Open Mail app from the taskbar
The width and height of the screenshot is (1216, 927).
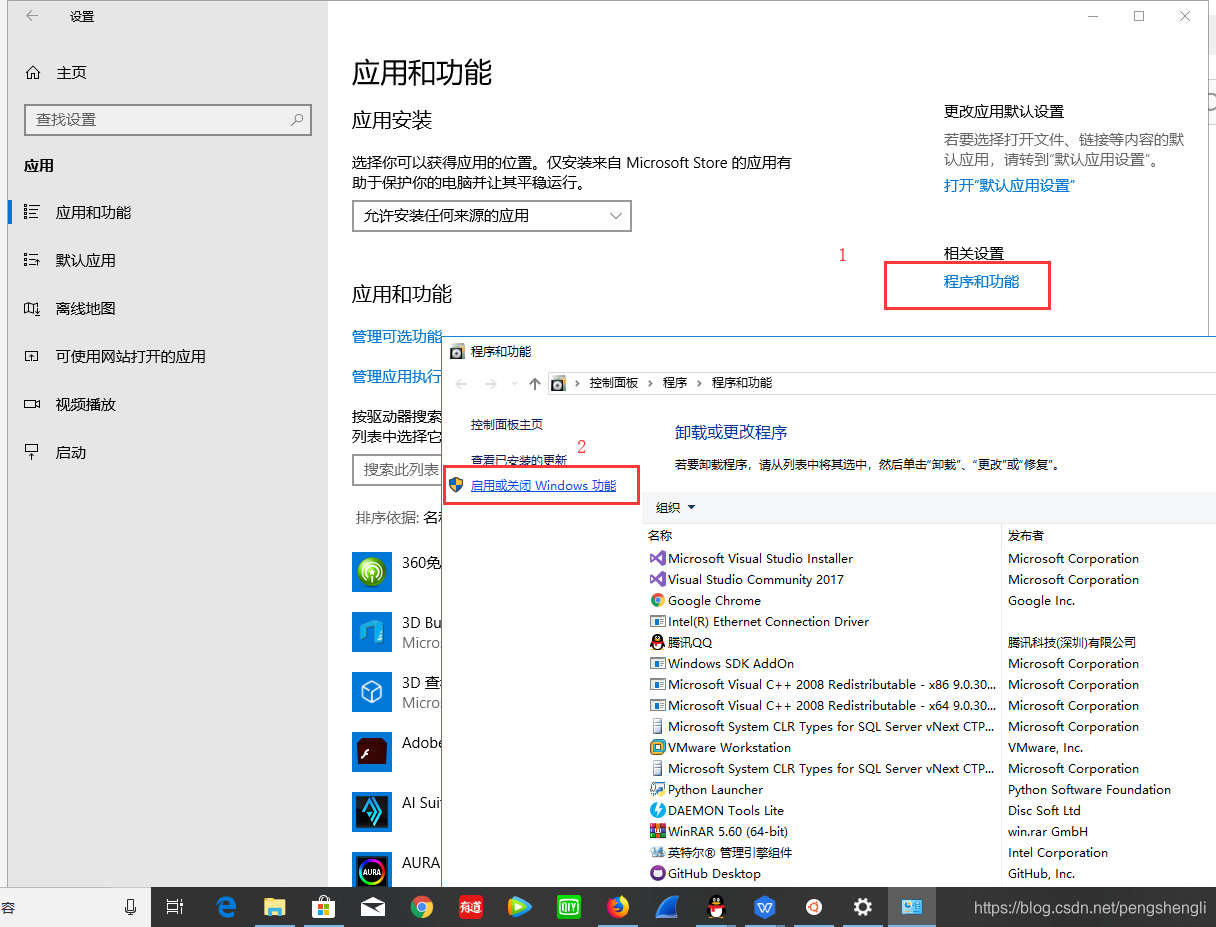[x=373, y=907]
